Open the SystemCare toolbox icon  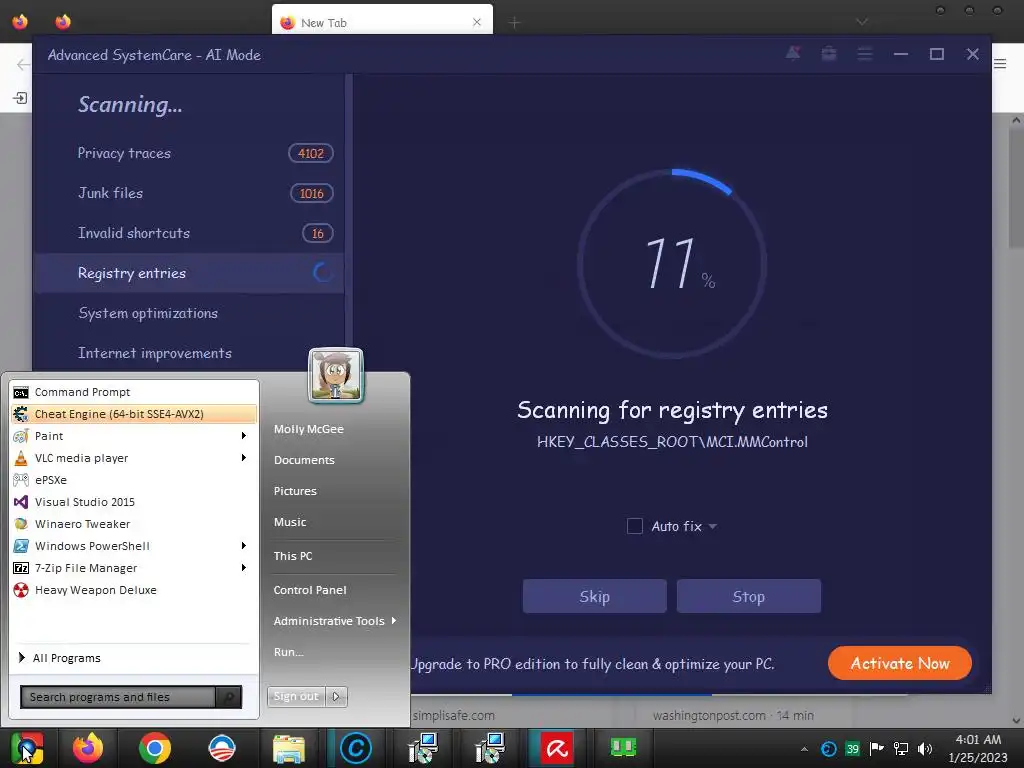829,54
